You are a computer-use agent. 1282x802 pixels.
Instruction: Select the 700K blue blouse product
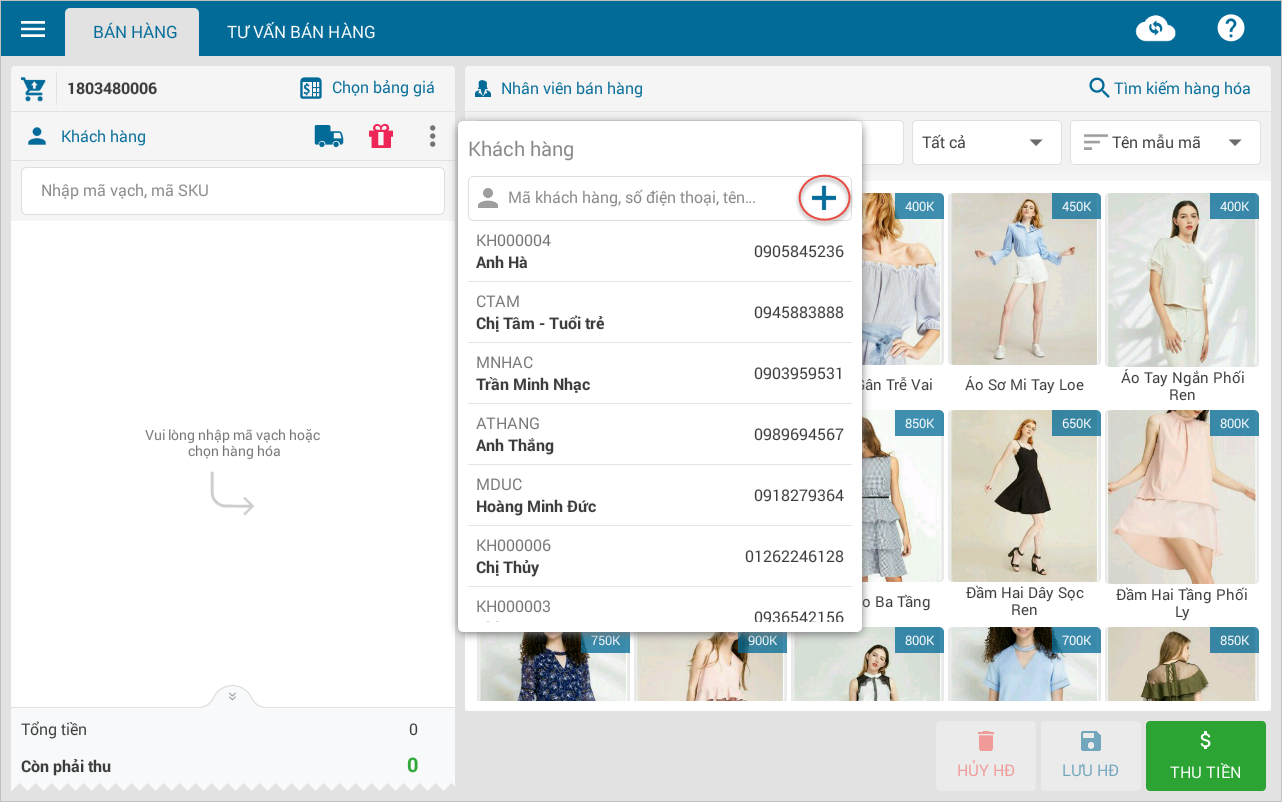[x=1024, y=664]
